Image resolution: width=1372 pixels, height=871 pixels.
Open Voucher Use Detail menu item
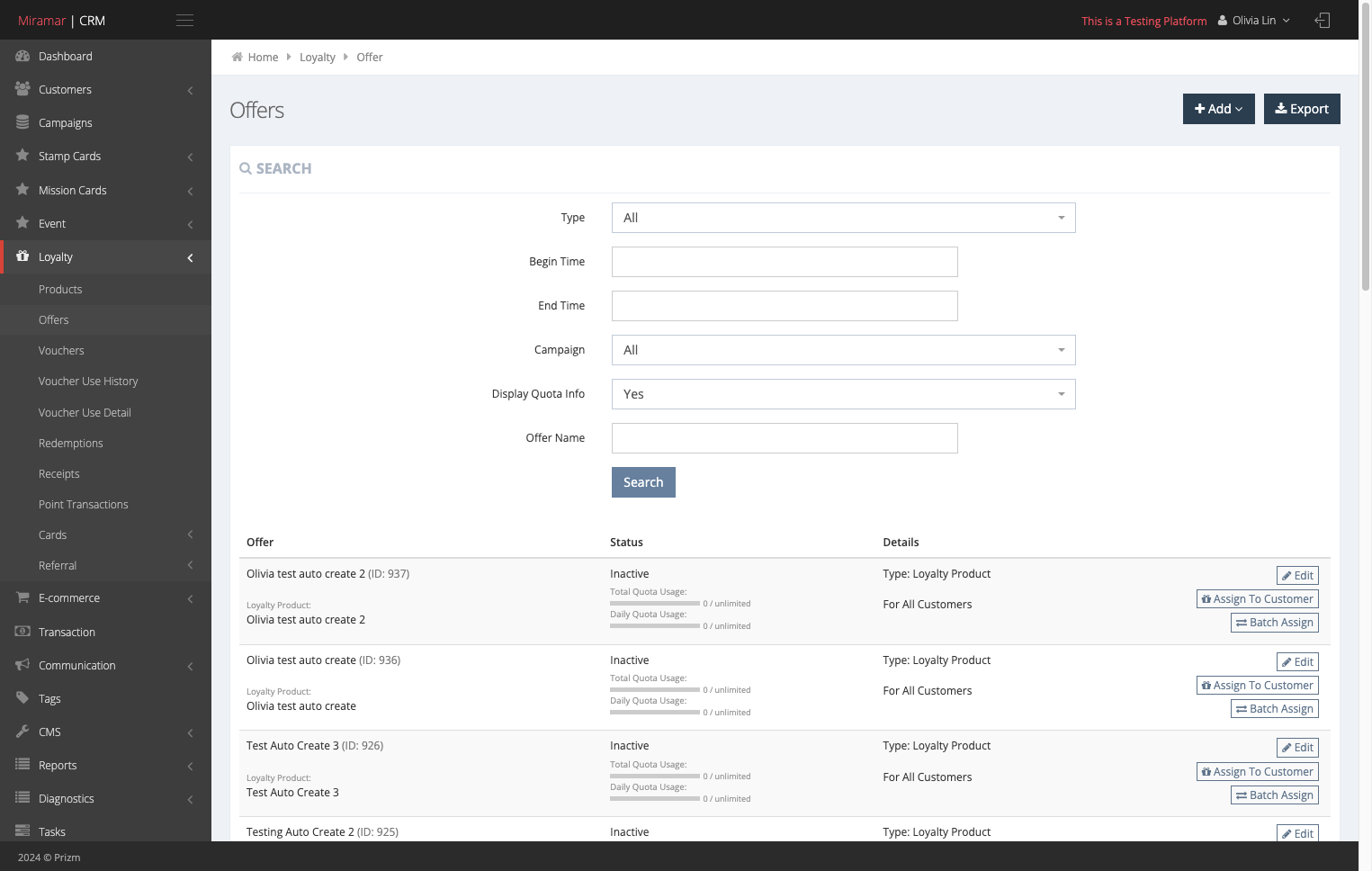pos(85,412)
